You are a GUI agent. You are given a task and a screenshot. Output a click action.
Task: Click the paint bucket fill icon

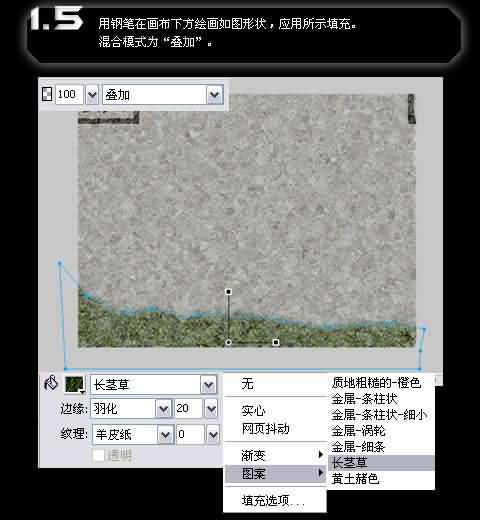[x=51, y=383]
